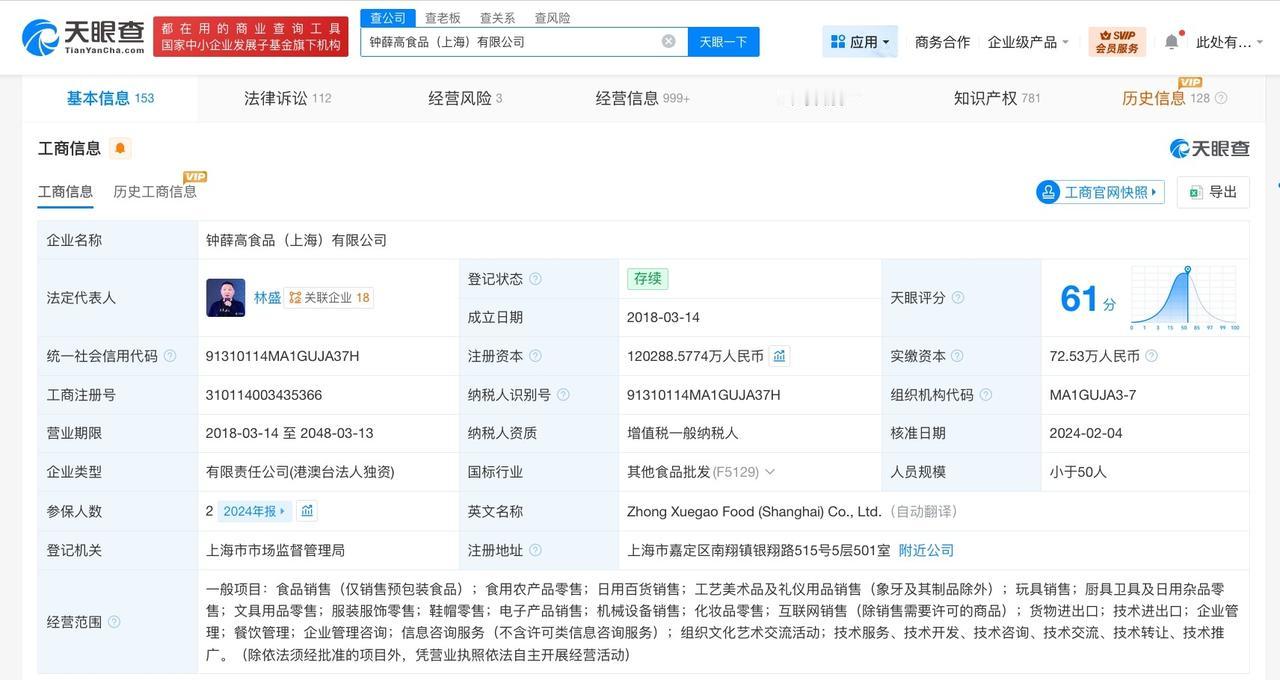Switch to 历史工商信息 sub-tab
The height and width of the screenshot is (680, 1280).
(x=155, y=191)
